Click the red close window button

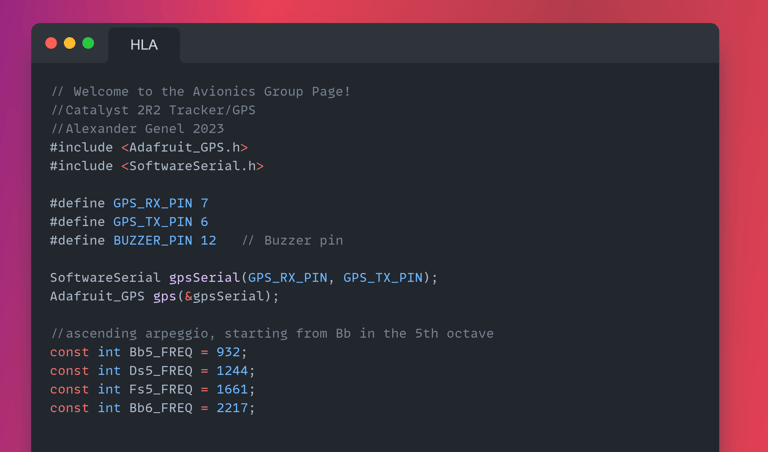point(51,43)
